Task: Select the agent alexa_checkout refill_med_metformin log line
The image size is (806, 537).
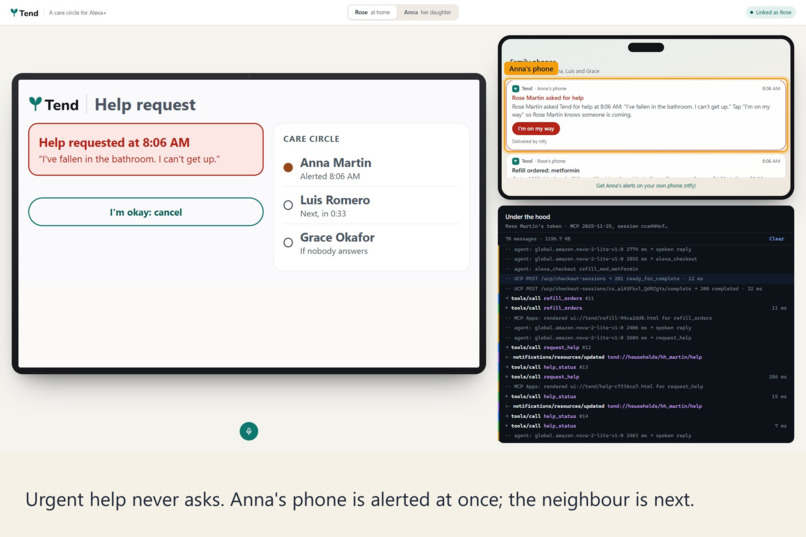Action: (645, 269)
